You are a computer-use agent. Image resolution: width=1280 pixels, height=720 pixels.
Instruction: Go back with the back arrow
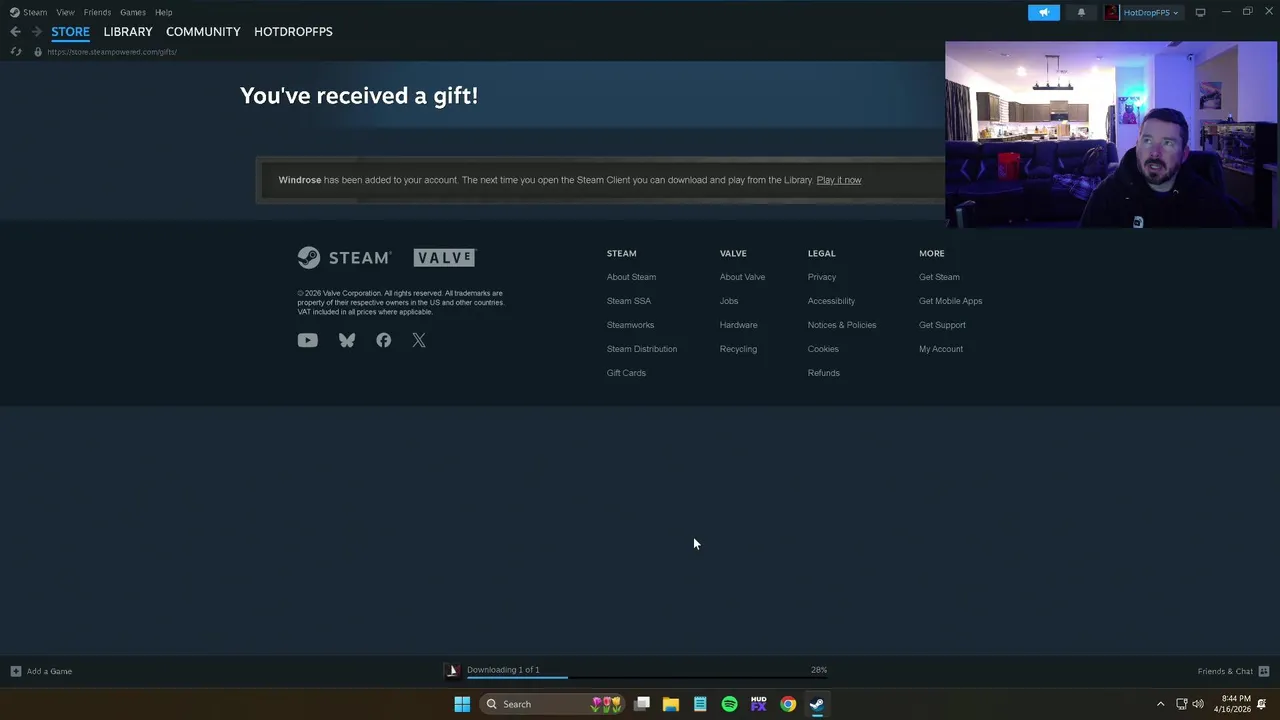point(15,32)
